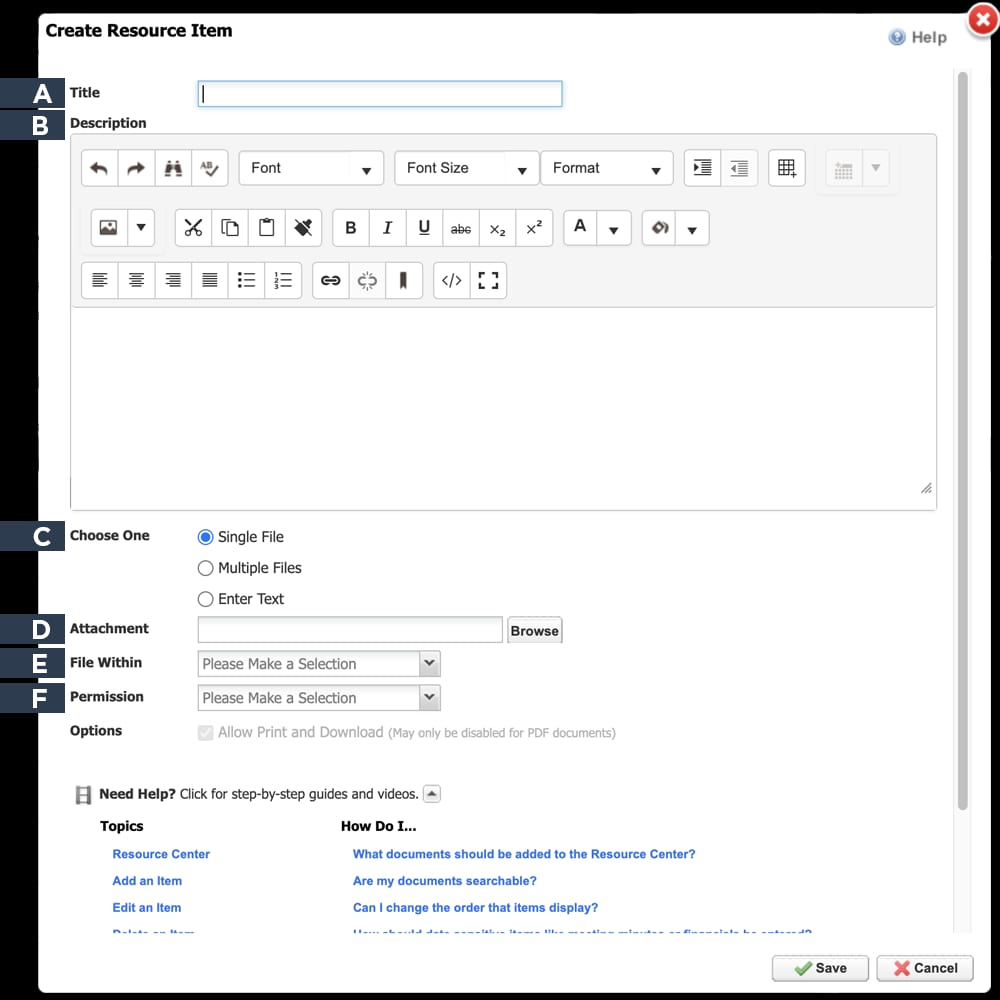This screenshot has height=1000, width=1000.
Task: Select the Enter Text radio button
Action: [x=205, y=599]
